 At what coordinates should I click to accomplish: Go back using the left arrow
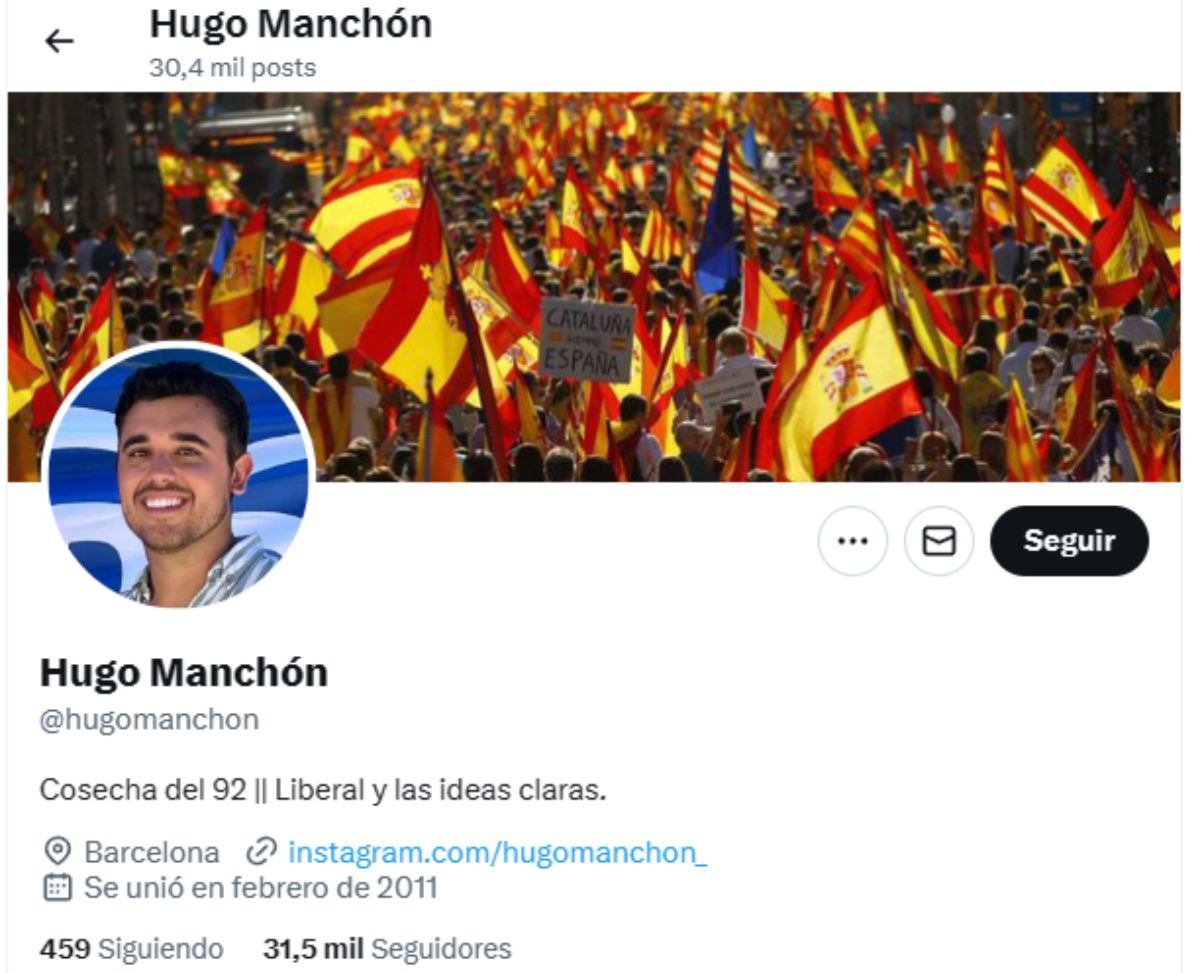pyautogui.click(x=59, y=41)
